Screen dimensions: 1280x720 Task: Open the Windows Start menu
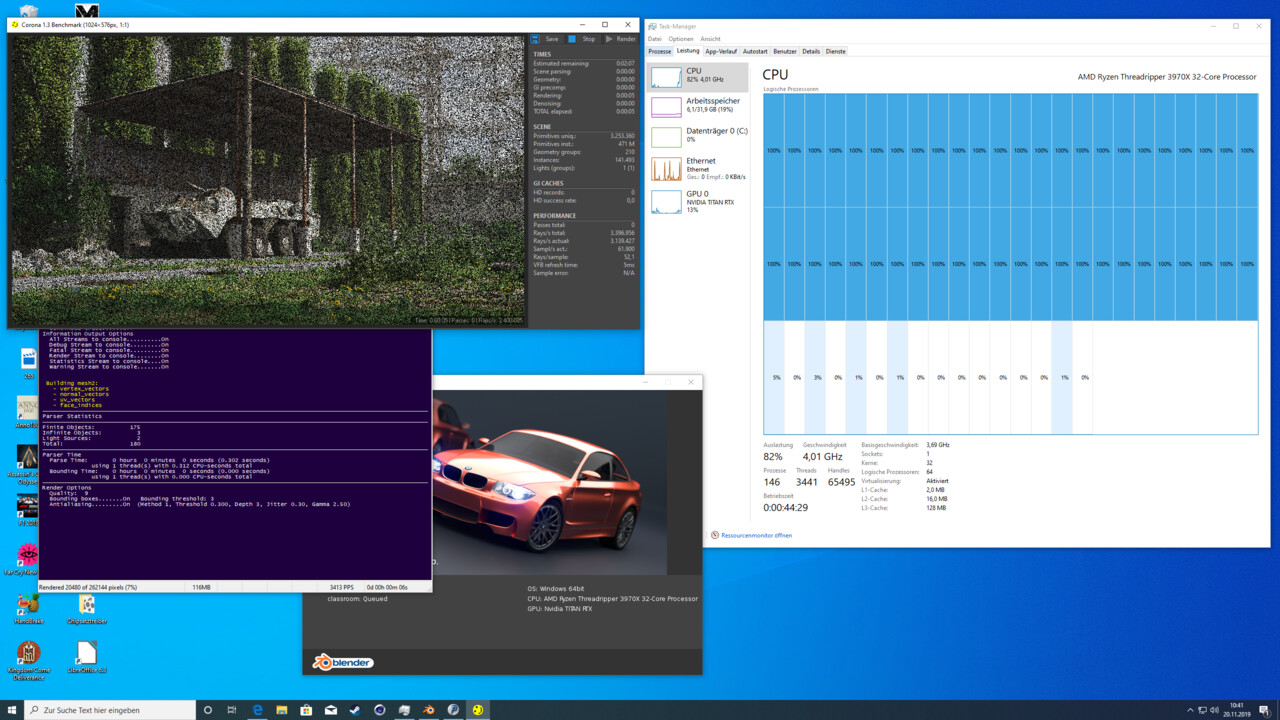point(12,710)
